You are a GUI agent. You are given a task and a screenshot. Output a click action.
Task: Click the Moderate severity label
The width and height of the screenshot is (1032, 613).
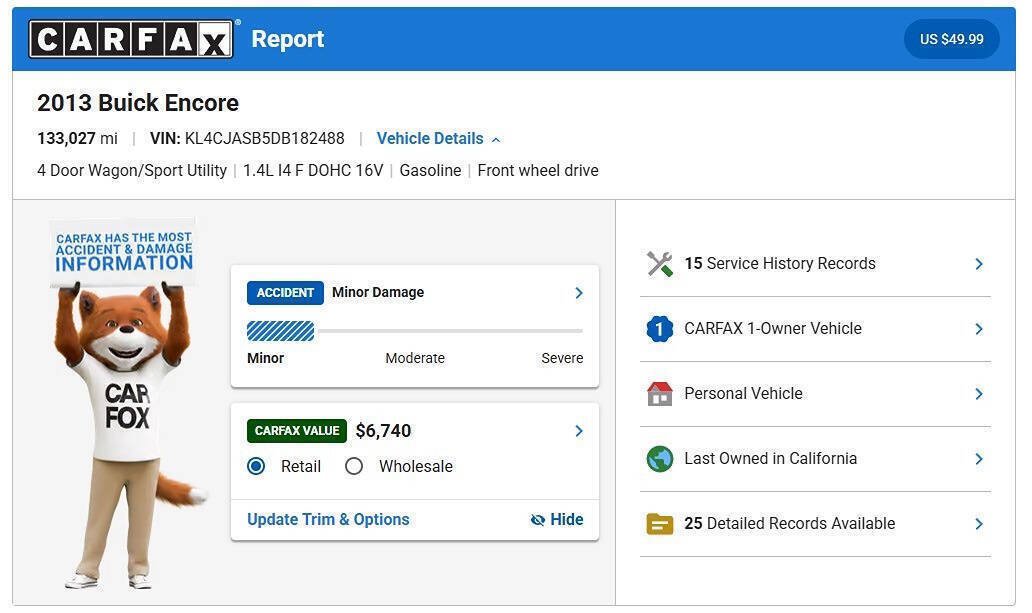[x=415, y=358]
